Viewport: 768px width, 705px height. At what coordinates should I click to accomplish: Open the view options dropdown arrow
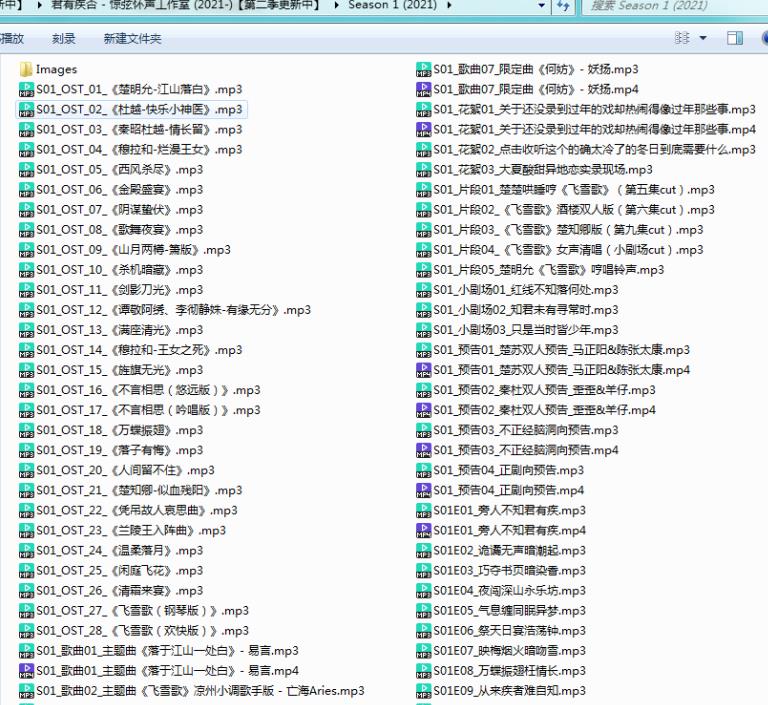click(703, 38)
